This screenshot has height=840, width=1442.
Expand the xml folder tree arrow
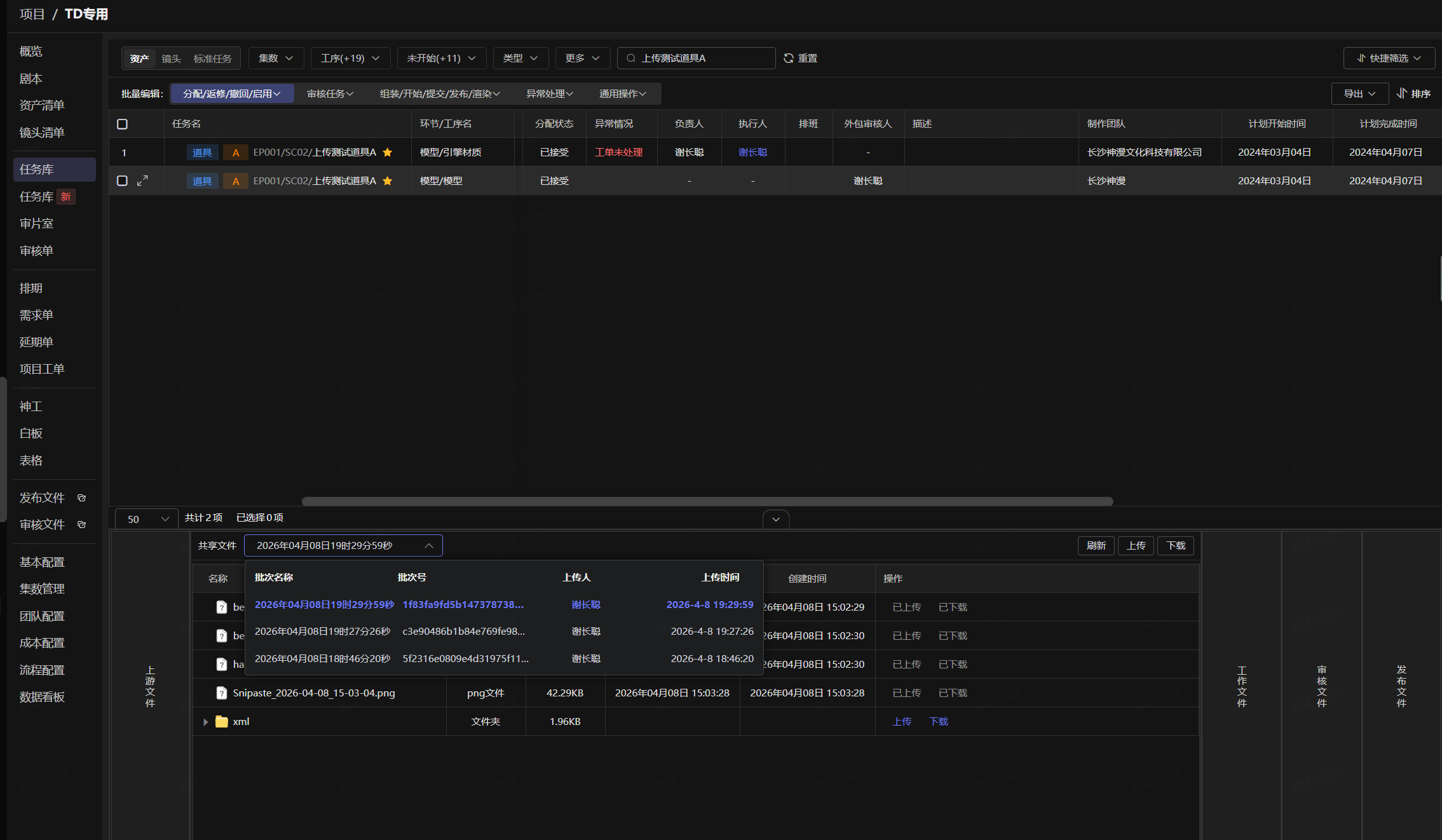pyautogui.click(x=205, y=722)
